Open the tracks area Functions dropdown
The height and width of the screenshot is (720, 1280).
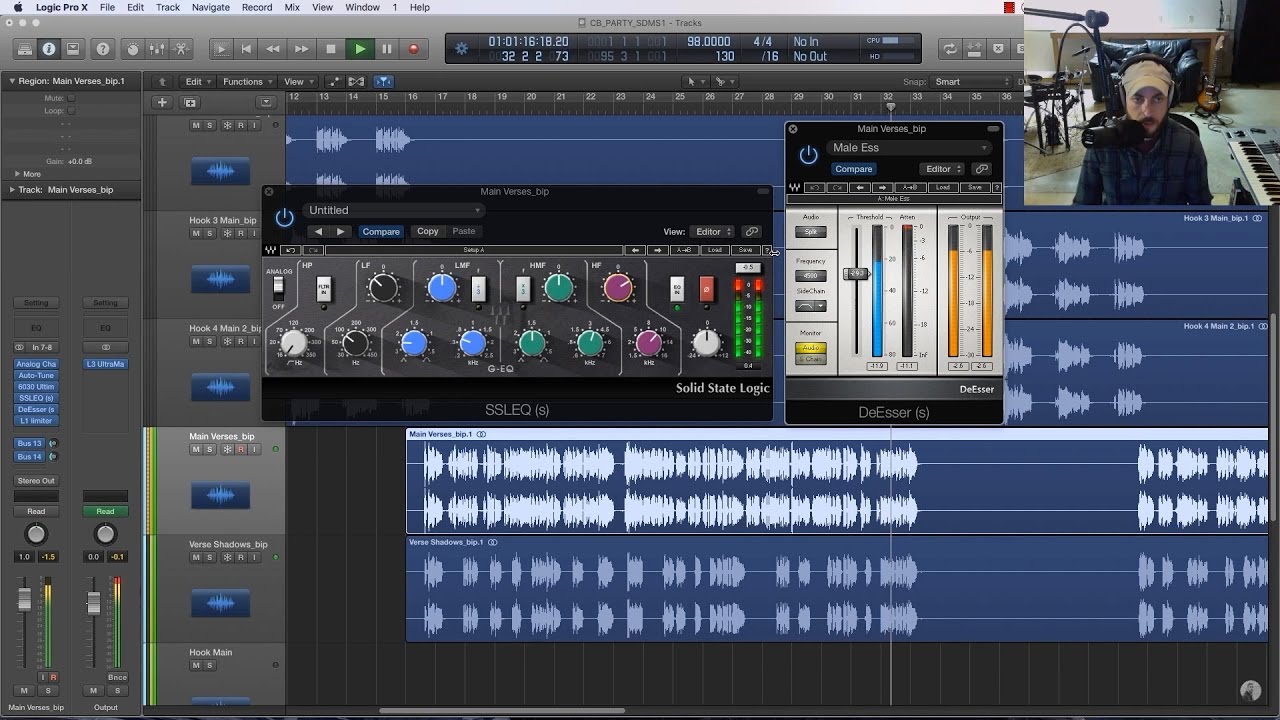coord(247,82)
